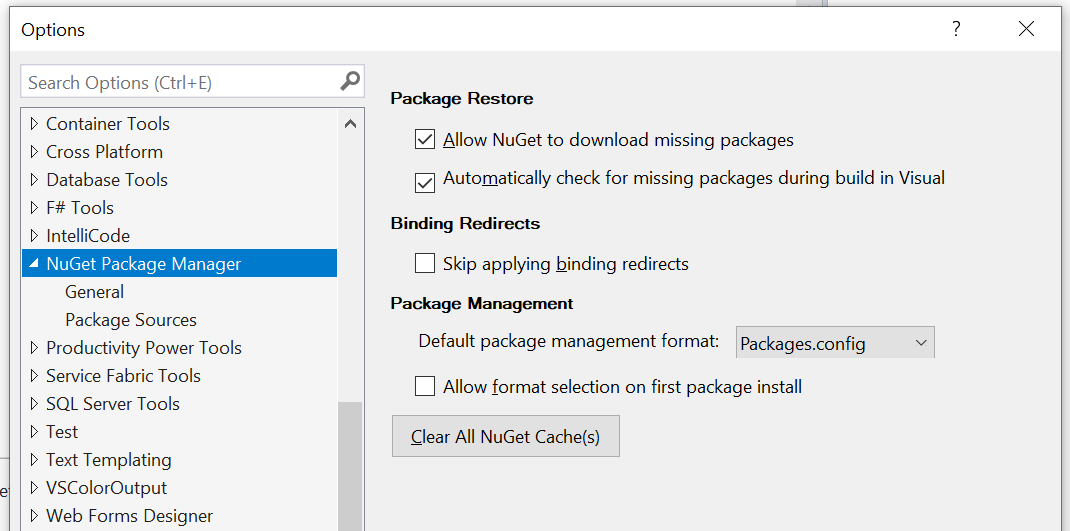Select IntelliCode tree label
This screenshot has height=531, width=1070.
(x=88, y=235)
